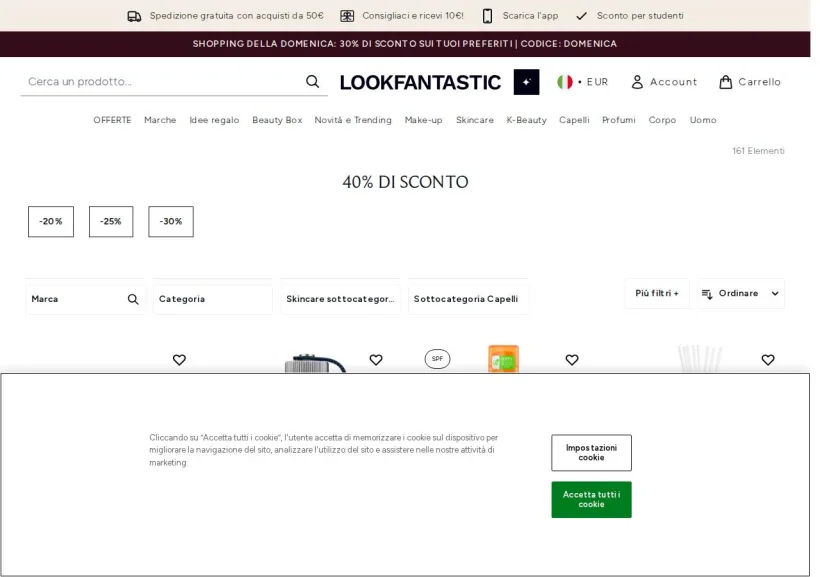Open the Uomo menu
The height and width of the screenshot is (577, 820).
click(x=703, y=120)
